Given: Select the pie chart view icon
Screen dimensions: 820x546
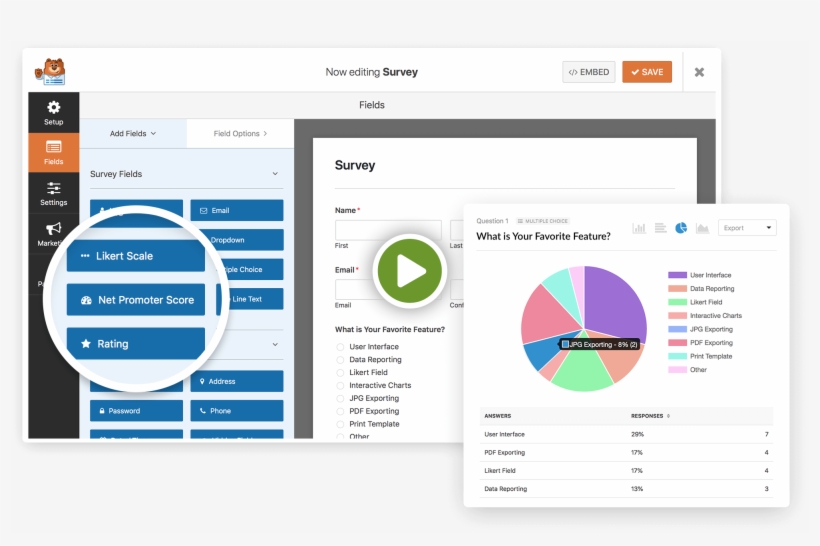Looking at the screenshot, I should coord(681,228).
